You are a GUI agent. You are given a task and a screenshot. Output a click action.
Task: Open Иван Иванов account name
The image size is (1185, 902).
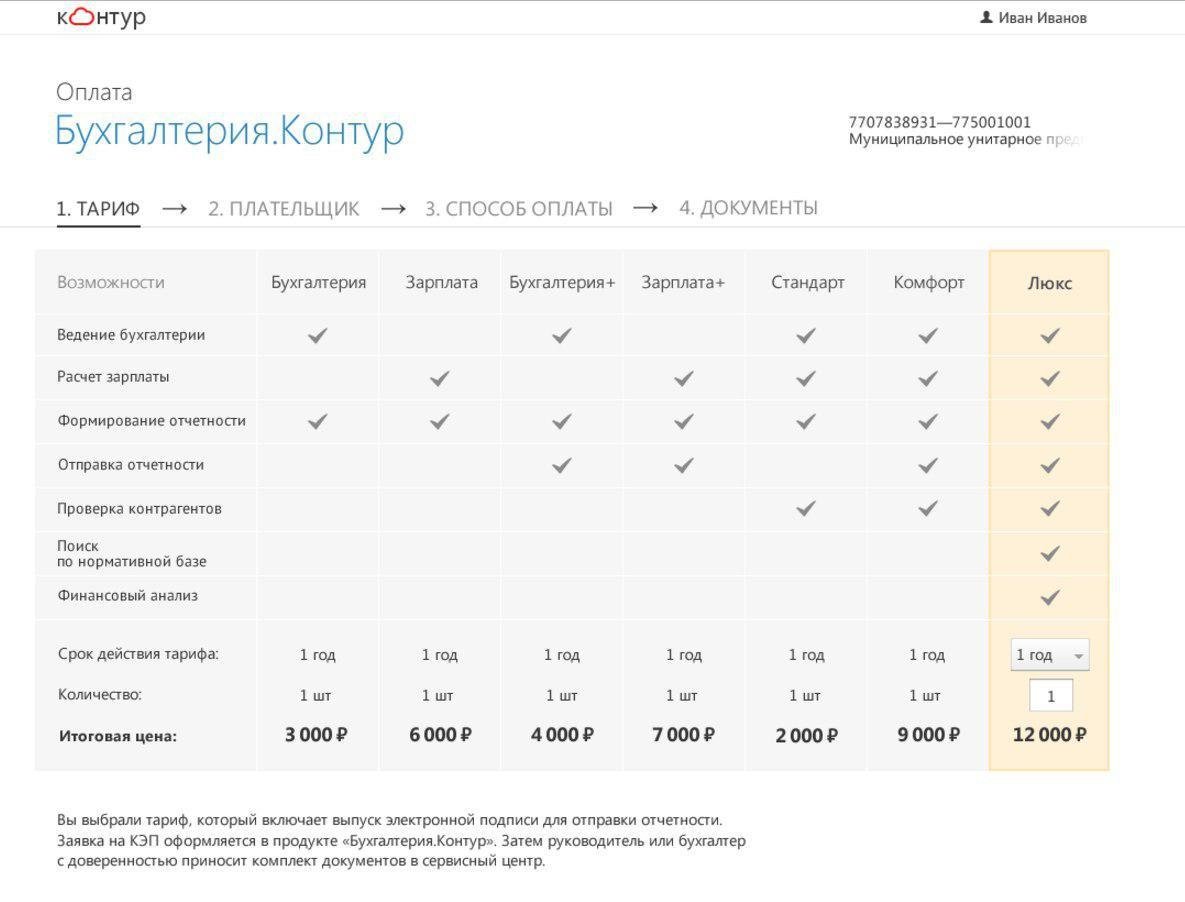tap(1042, 17)
